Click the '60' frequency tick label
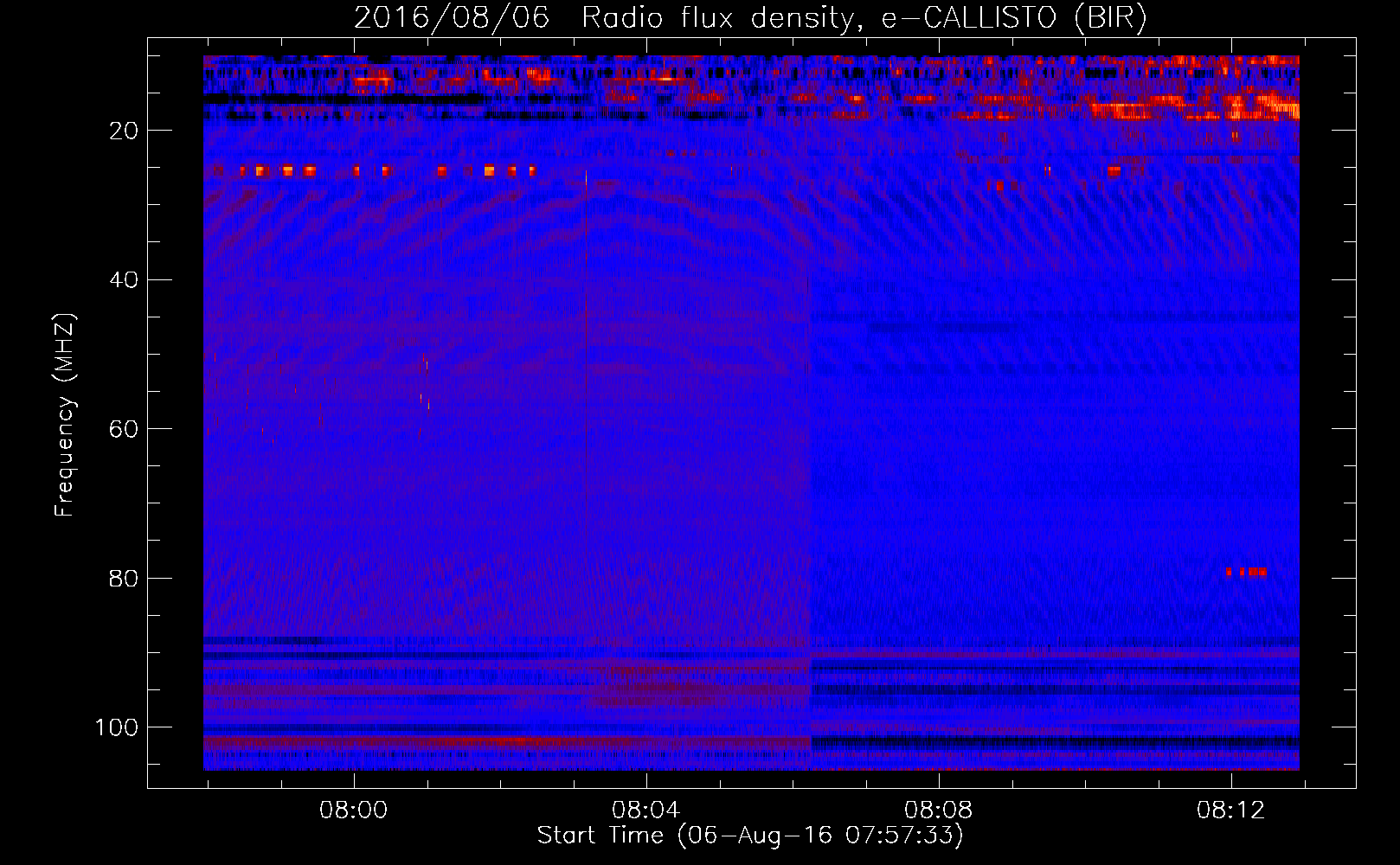The height and width of the screenshot is (865, 1400). (124, 429)
